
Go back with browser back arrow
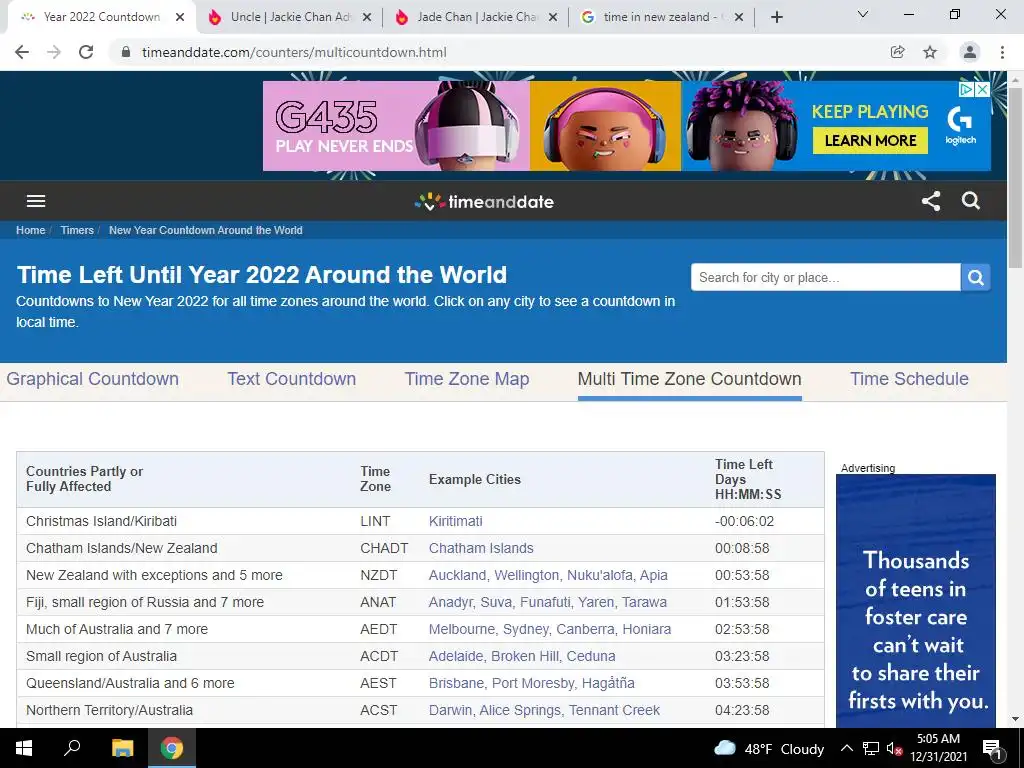click(22, 52)
